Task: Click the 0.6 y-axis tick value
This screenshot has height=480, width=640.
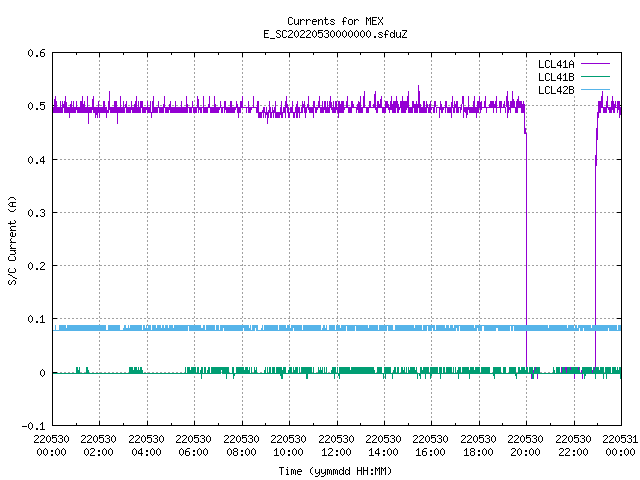Action: pos(36,53)
